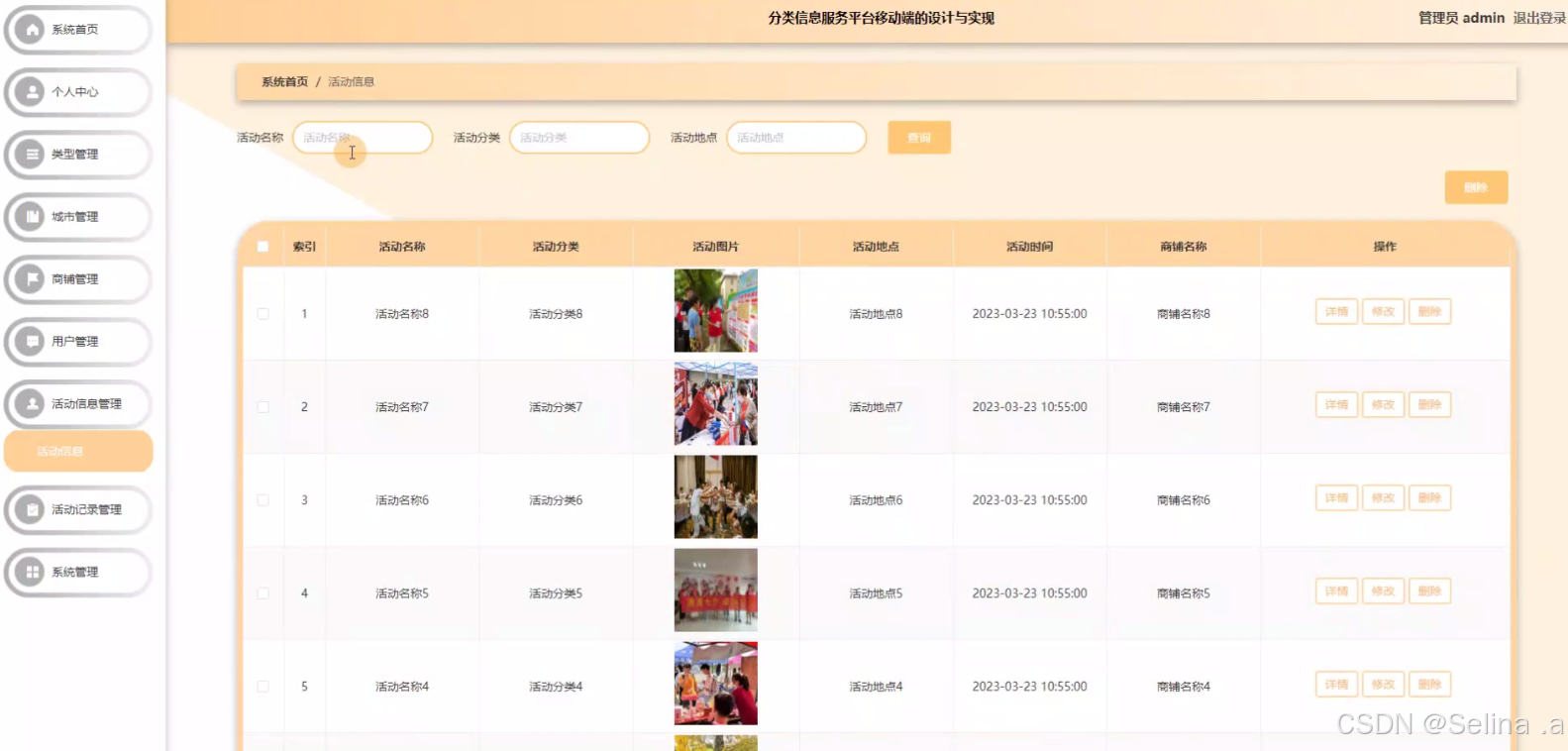Click 修改 for 活动名称6

1383,498
